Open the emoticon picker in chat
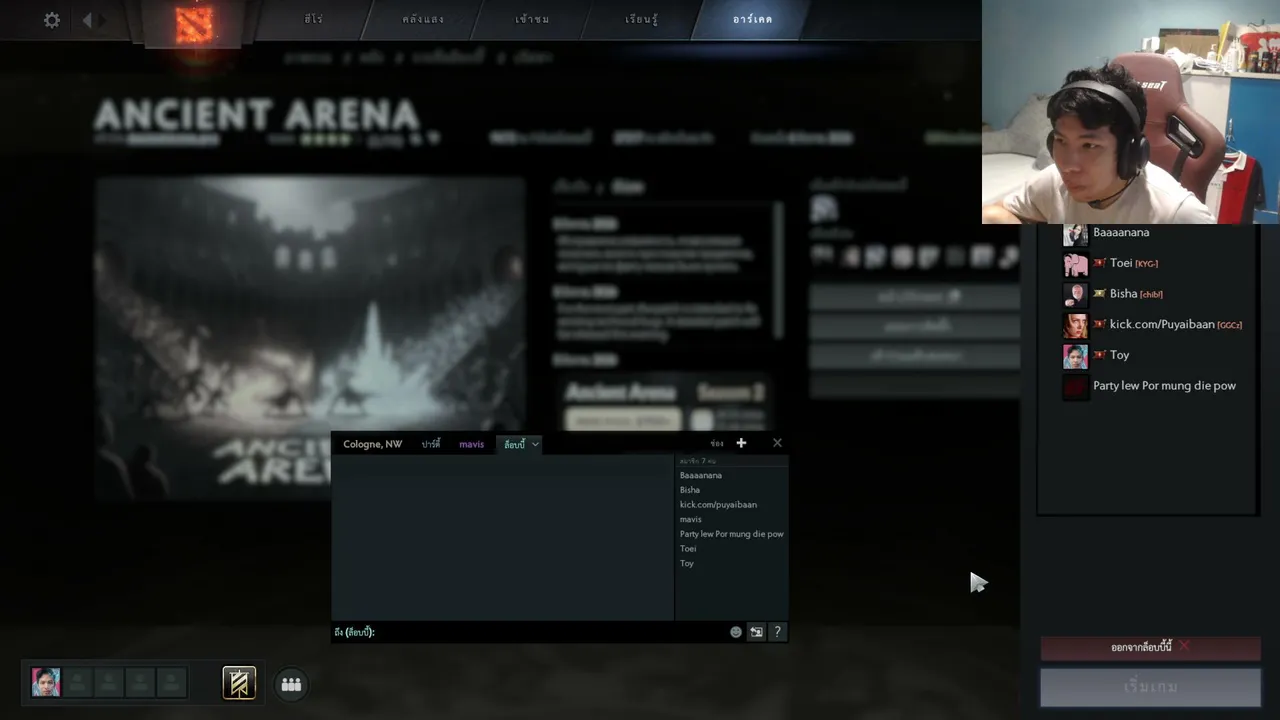The image size is (1280, 720). pos(736,632)
